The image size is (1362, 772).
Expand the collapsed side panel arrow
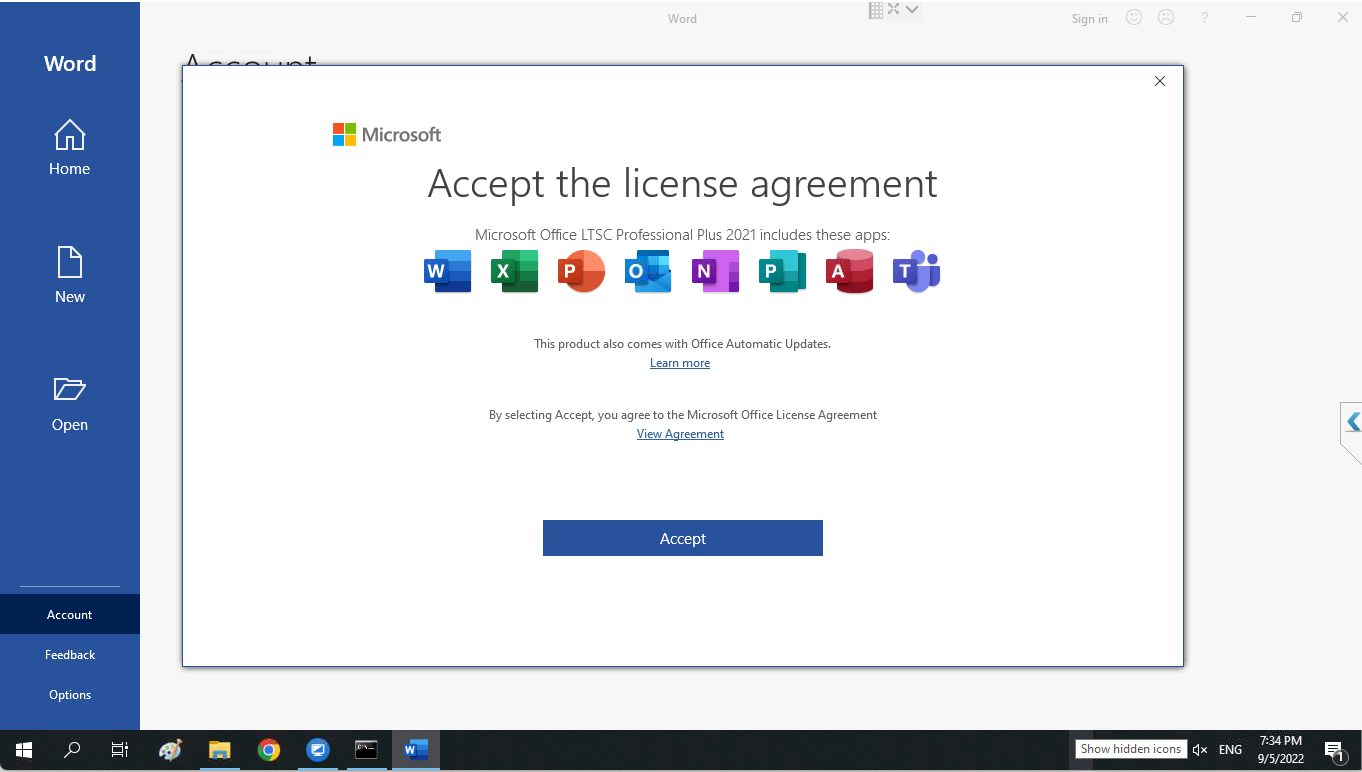tap(1353, 422)
